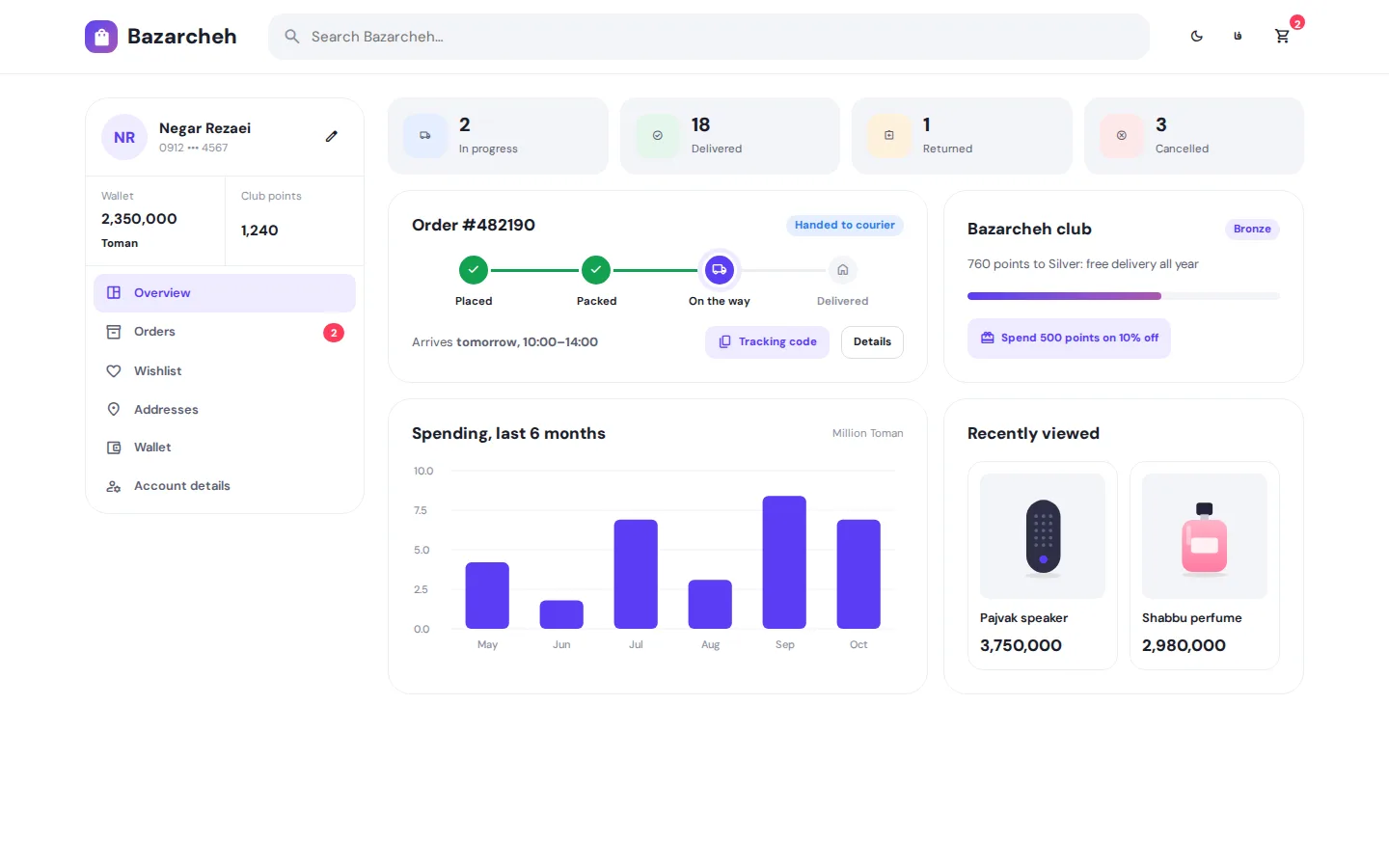Click price 2,980,000 of Shabbu perfume
The width and height of the screenshot is (1389, 868).
(x=1184, y=646)
